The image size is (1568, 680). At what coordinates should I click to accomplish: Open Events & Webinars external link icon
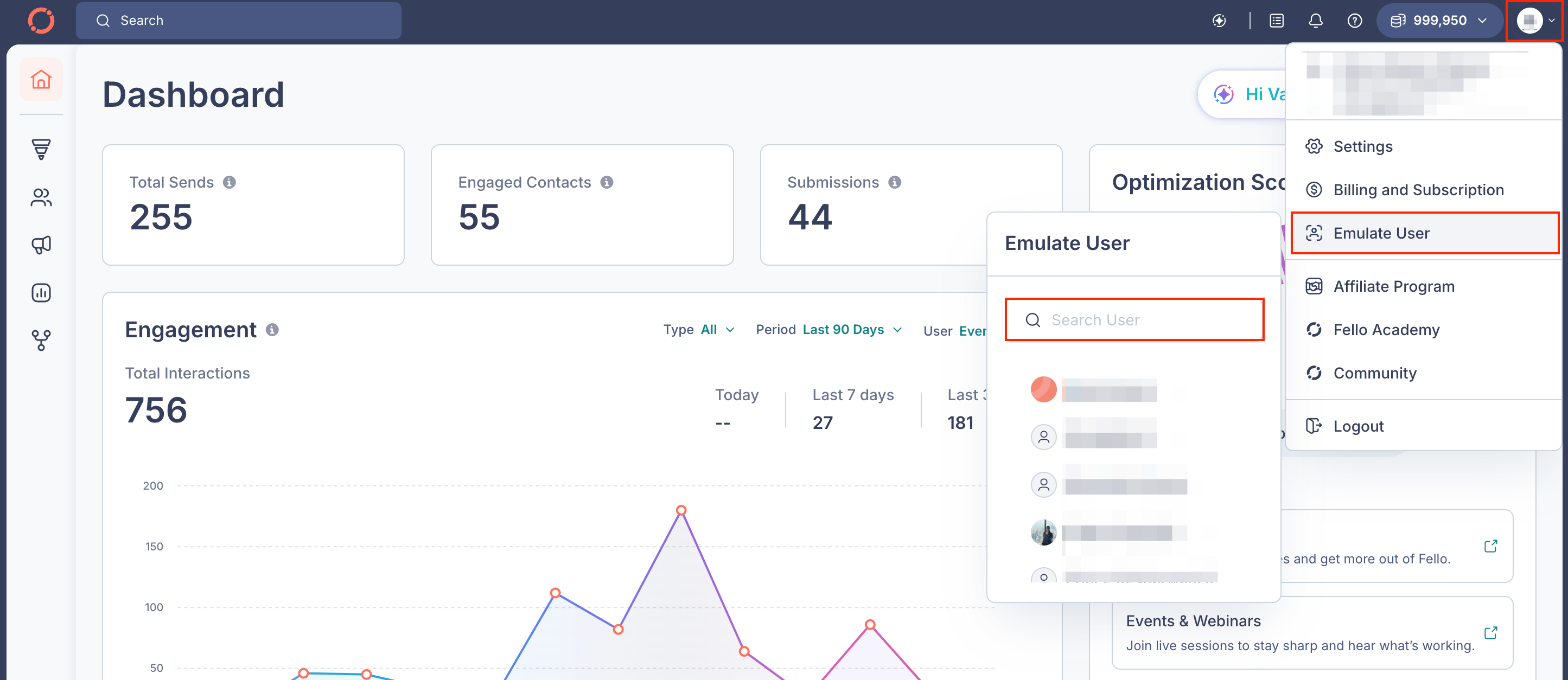click(x=1490, y=633)
